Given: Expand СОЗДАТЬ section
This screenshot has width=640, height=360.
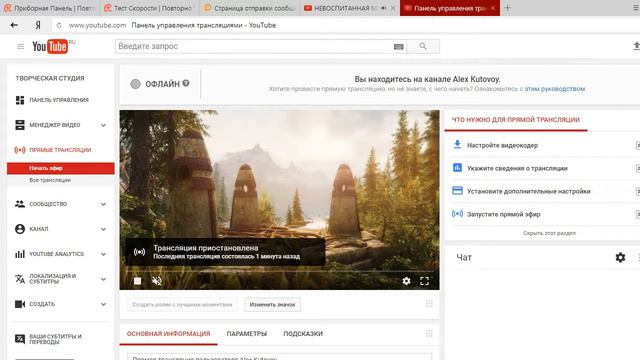Looking at the screenshot, I should point(103,304).
